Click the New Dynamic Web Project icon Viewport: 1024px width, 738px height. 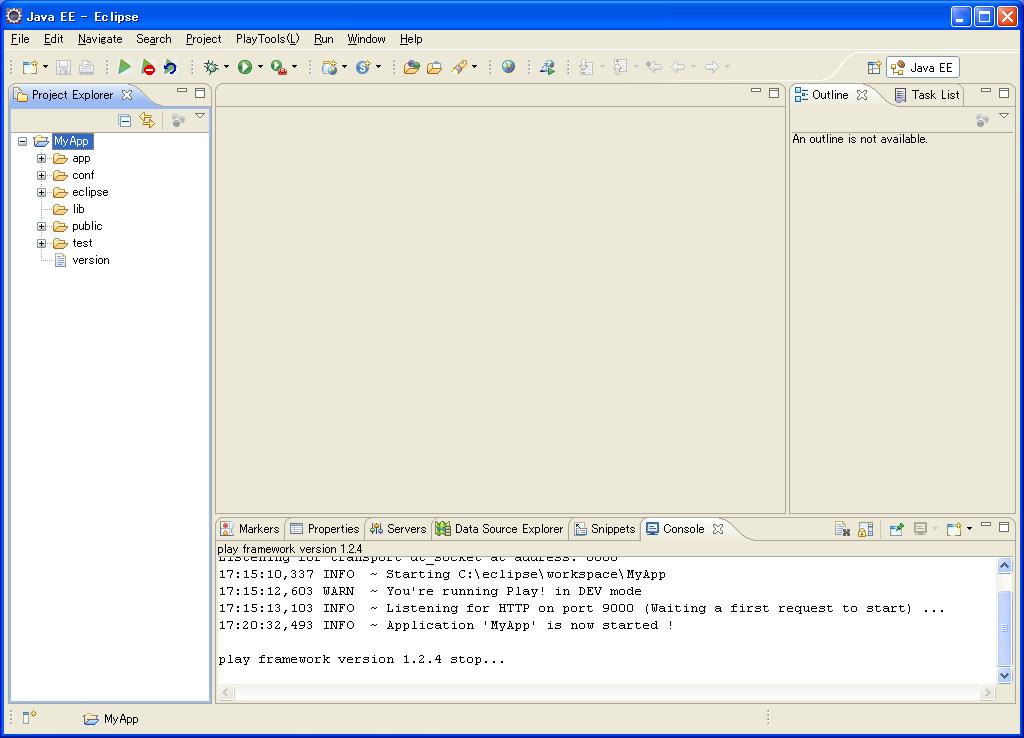pos(329,67)
